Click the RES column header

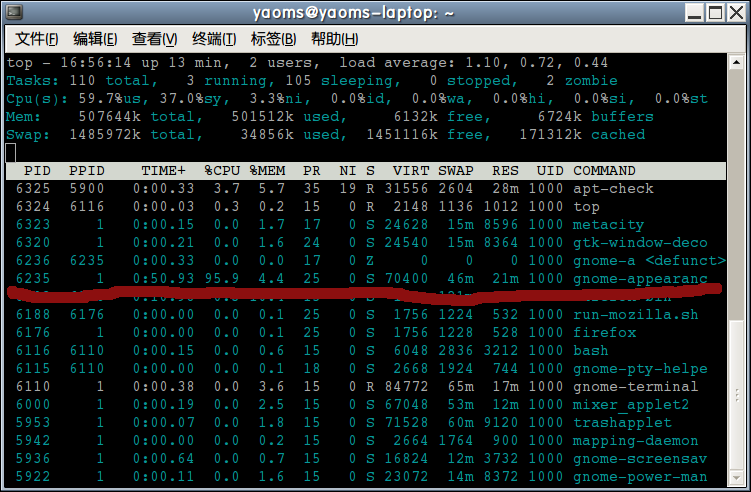(505, 171)
